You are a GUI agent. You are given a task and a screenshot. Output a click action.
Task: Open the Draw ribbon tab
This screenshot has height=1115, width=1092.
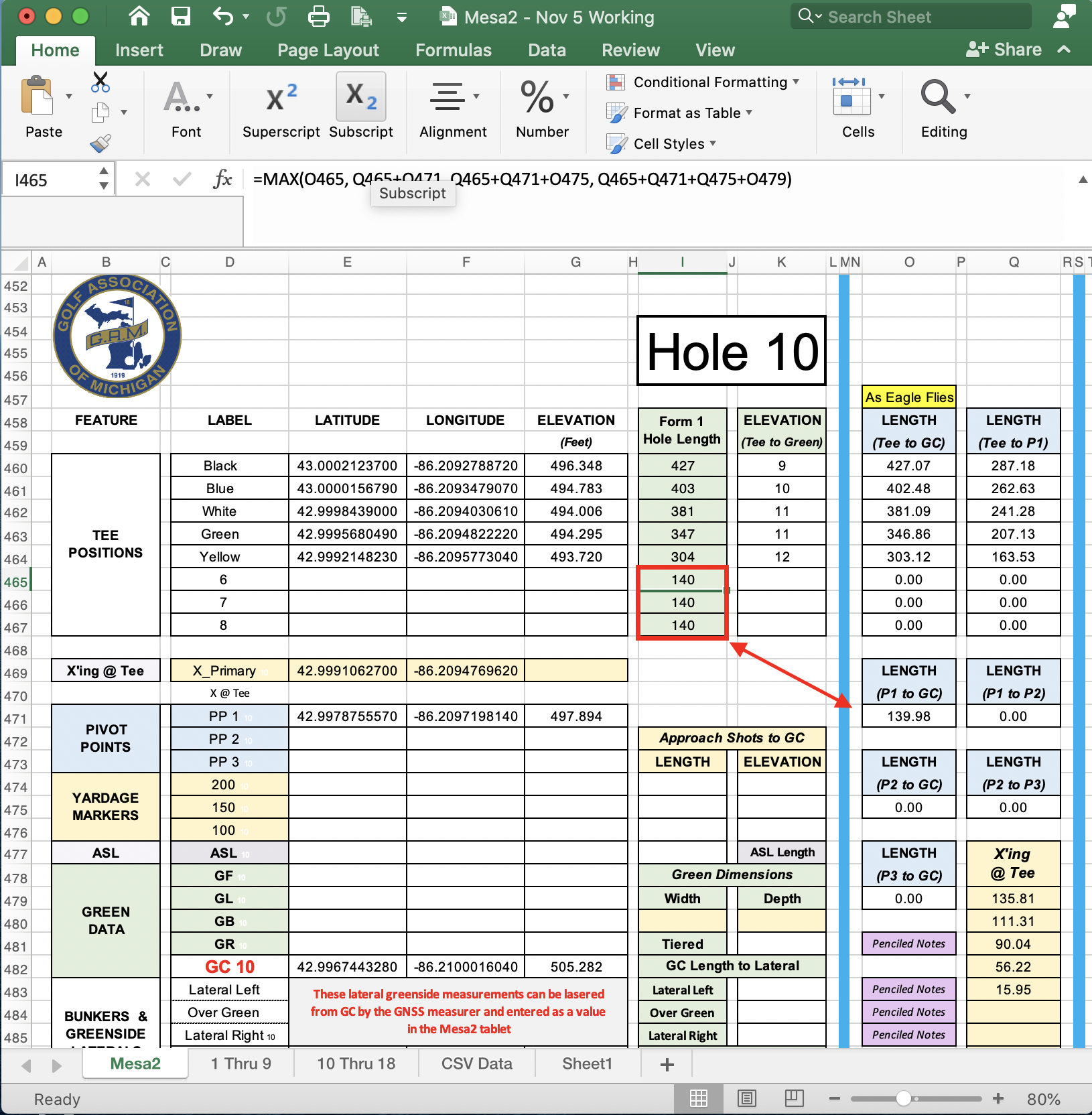[x=221, y=50]
